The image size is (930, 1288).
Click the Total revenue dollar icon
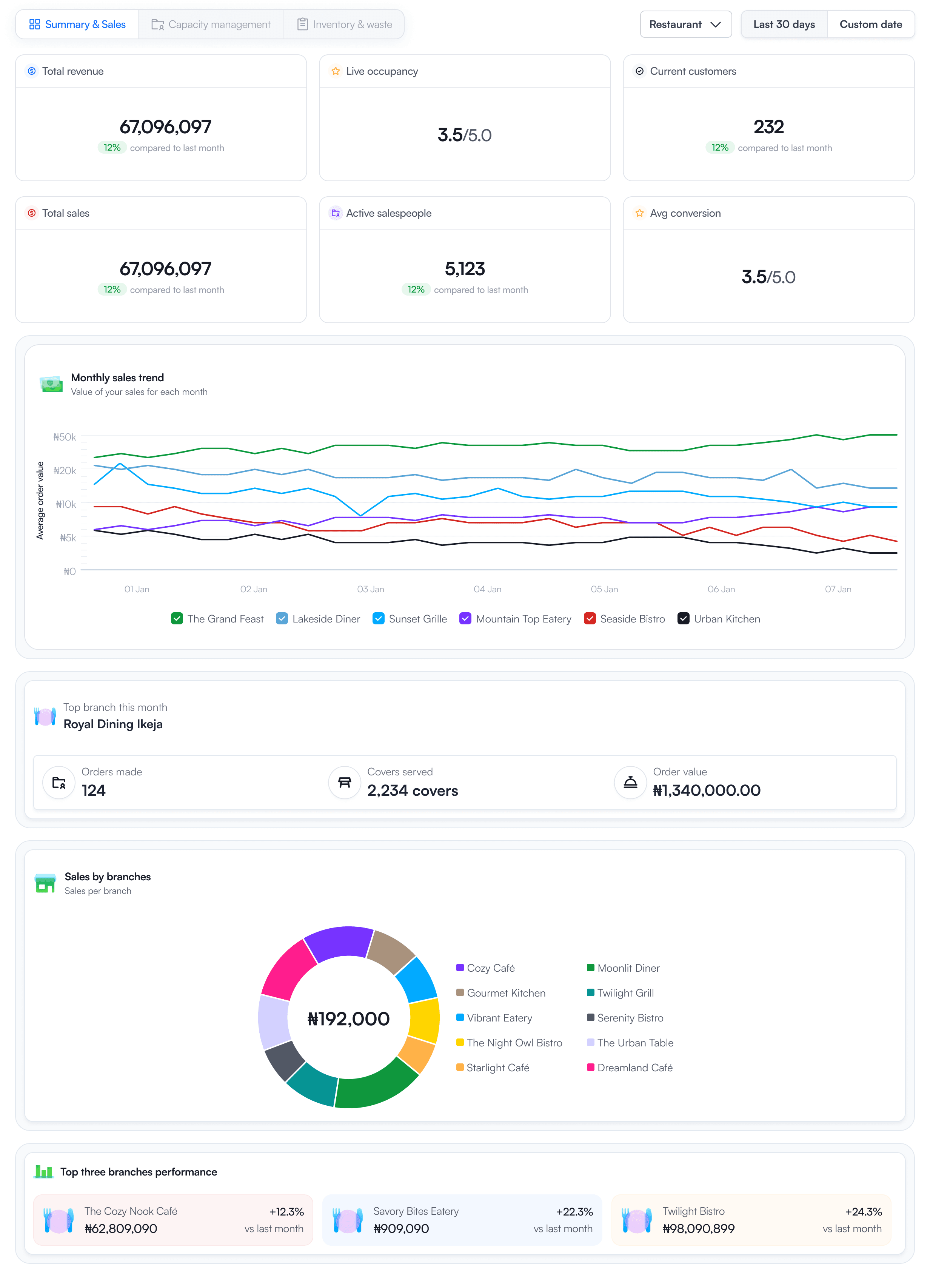coord(32,71)
